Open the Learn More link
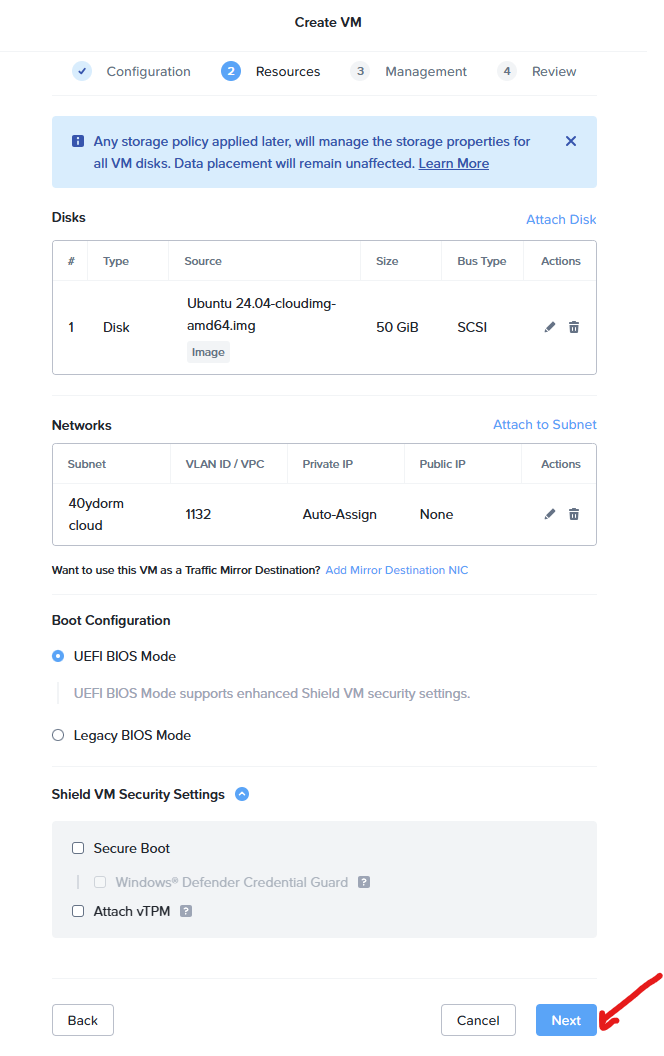This screenshot has height=1056, width=664. coord(453,163)
